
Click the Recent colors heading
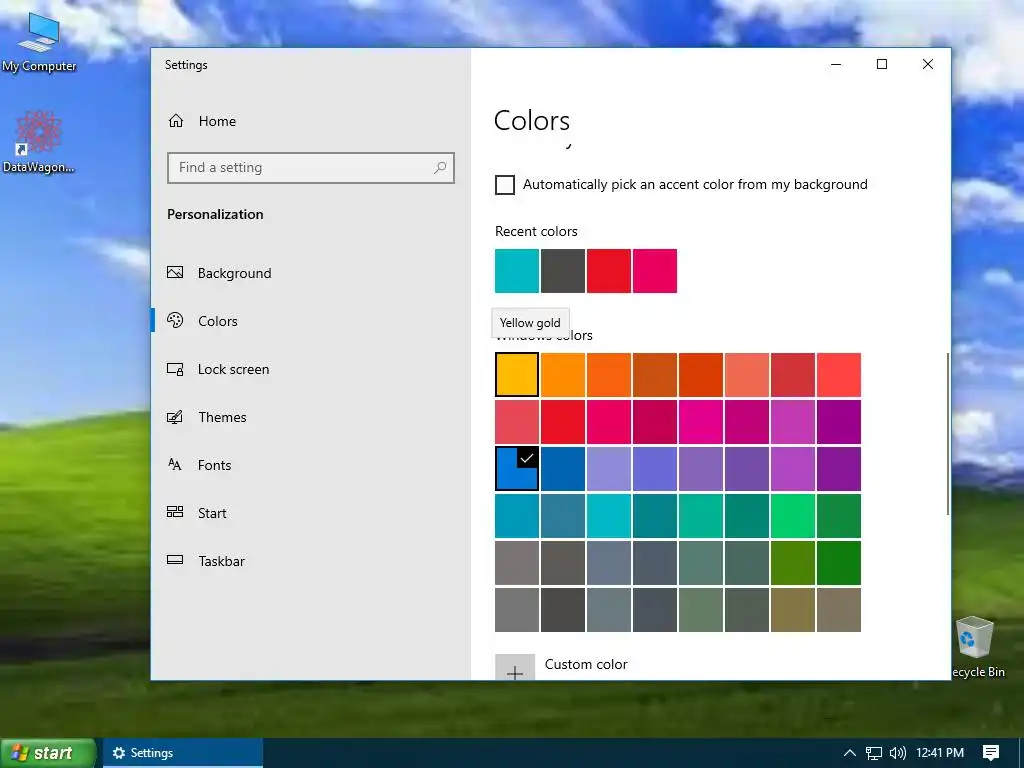(x=536, y=231)
